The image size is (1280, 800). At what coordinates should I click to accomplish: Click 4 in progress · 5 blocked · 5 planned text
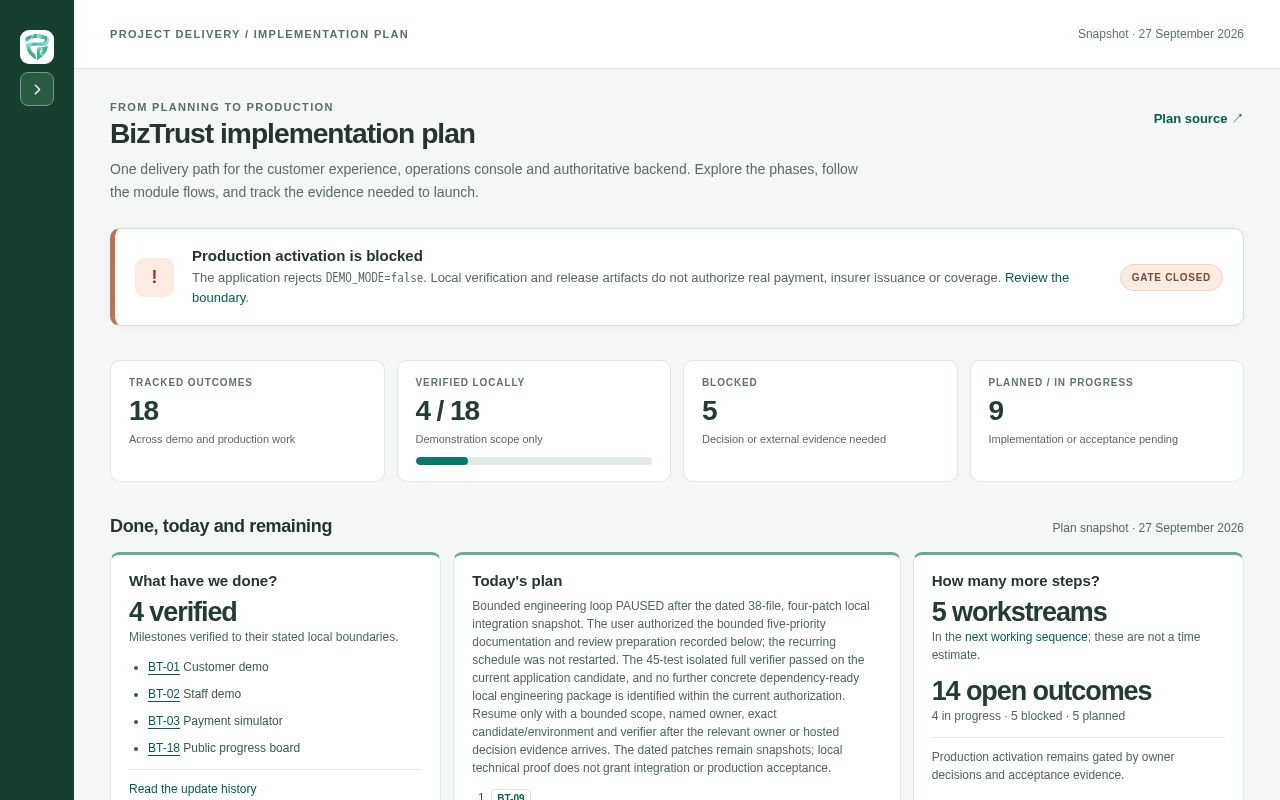click(x=1028, y=716)
